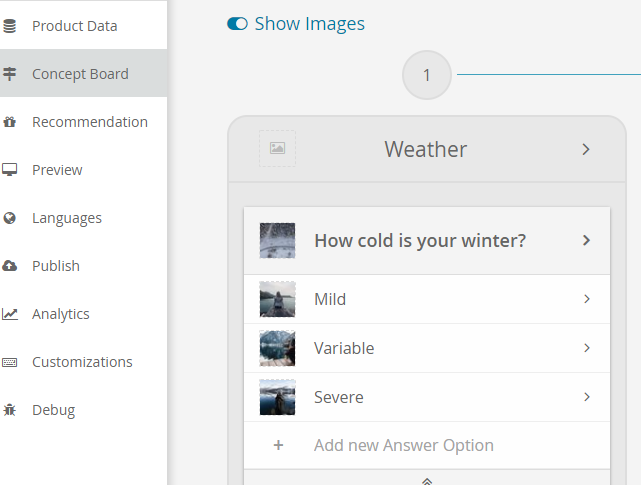
Task: Expand the Weather section chevron
Action: 586,150
